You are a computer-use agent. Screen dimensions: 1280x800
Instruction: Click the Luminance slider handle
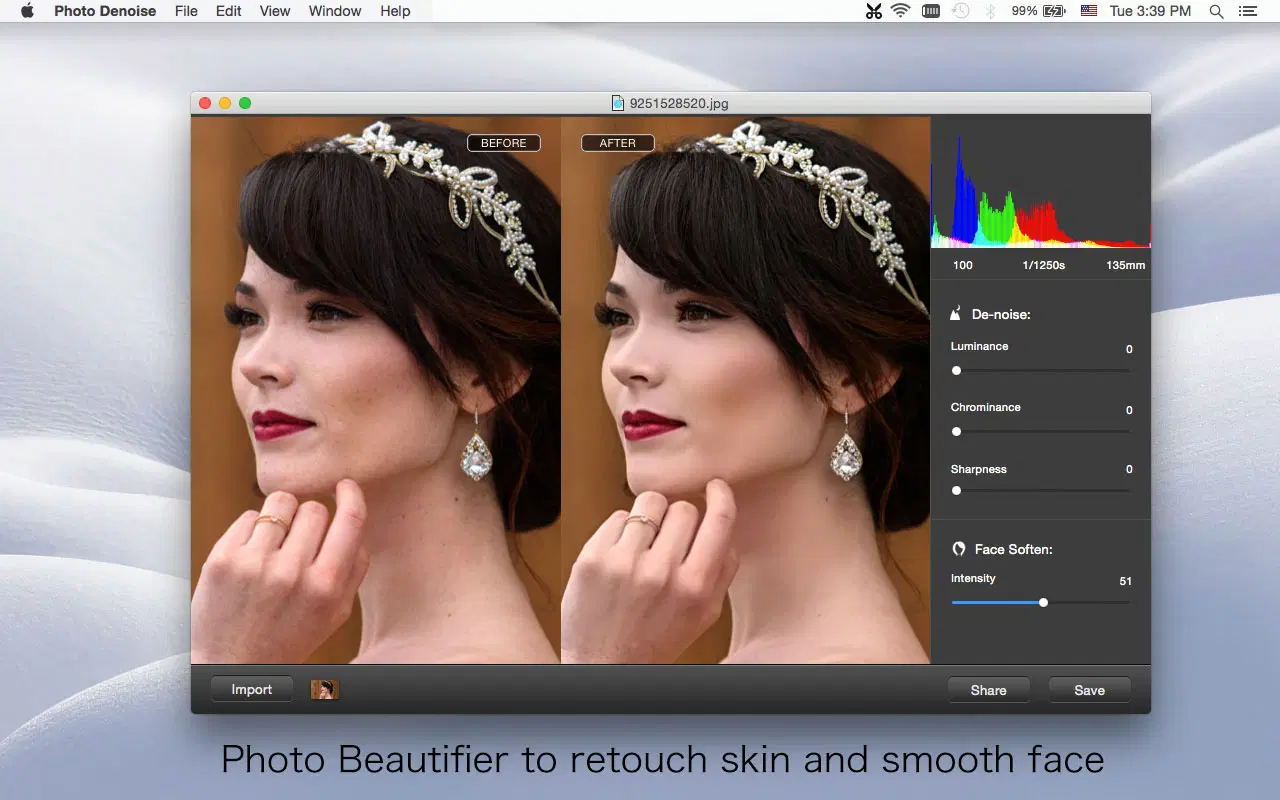click(956, 370)
